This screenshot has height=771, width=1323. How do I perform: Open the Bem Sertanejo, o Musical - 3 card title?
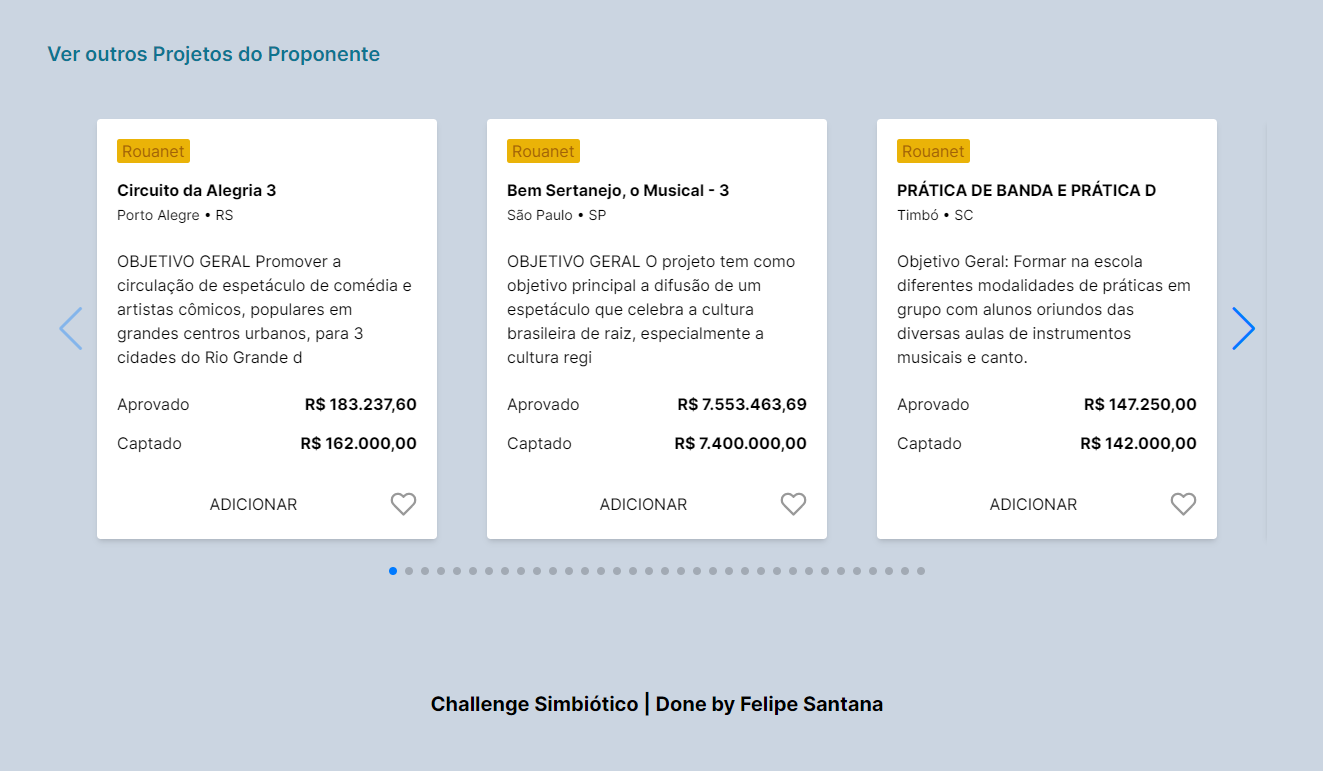pos(618,190)
